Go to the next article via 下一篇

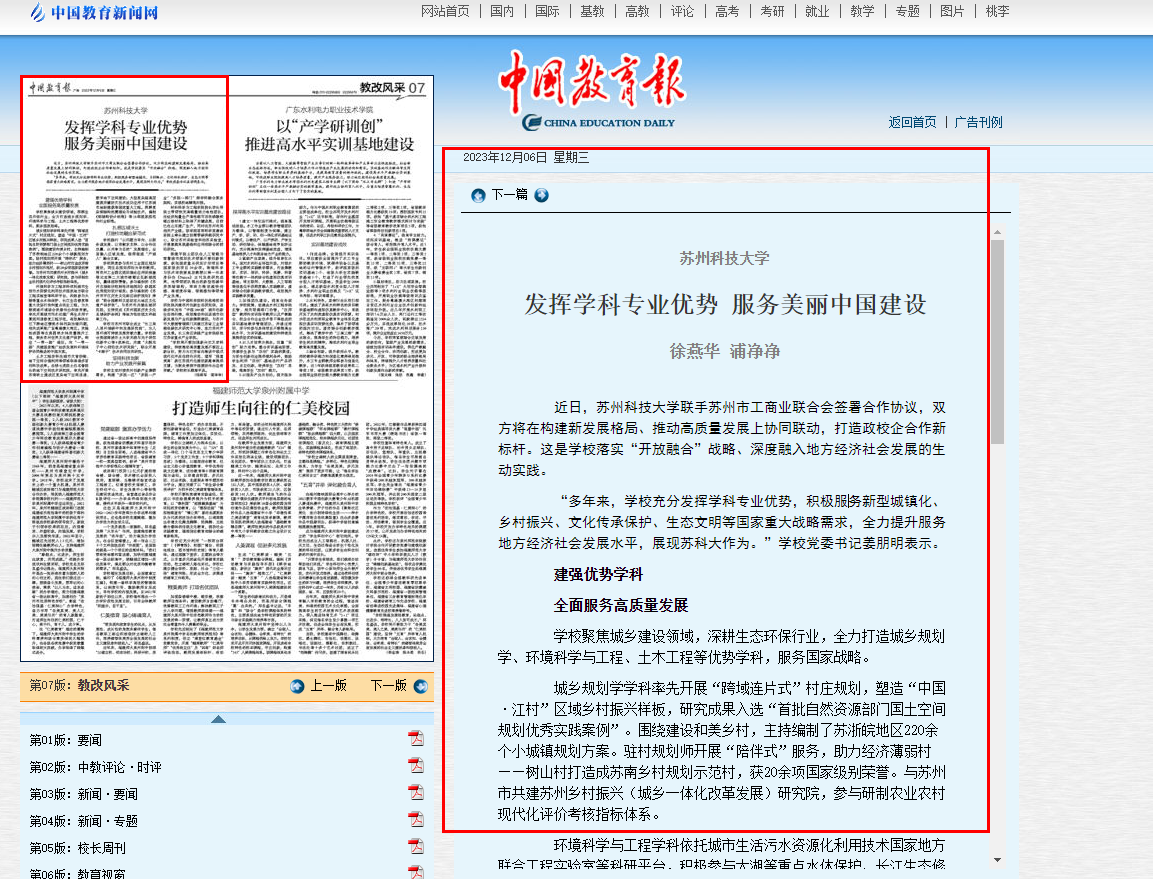click(510, 194)
